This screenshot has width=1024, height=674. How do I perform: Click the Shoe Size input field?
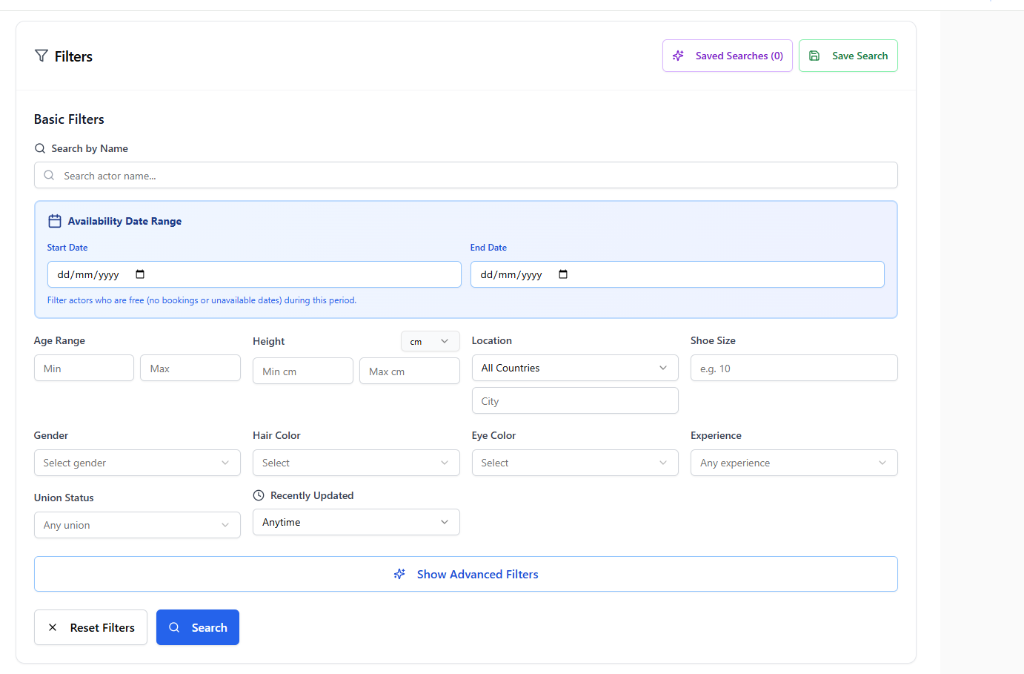pyautogui.click(x=793, y=368)
